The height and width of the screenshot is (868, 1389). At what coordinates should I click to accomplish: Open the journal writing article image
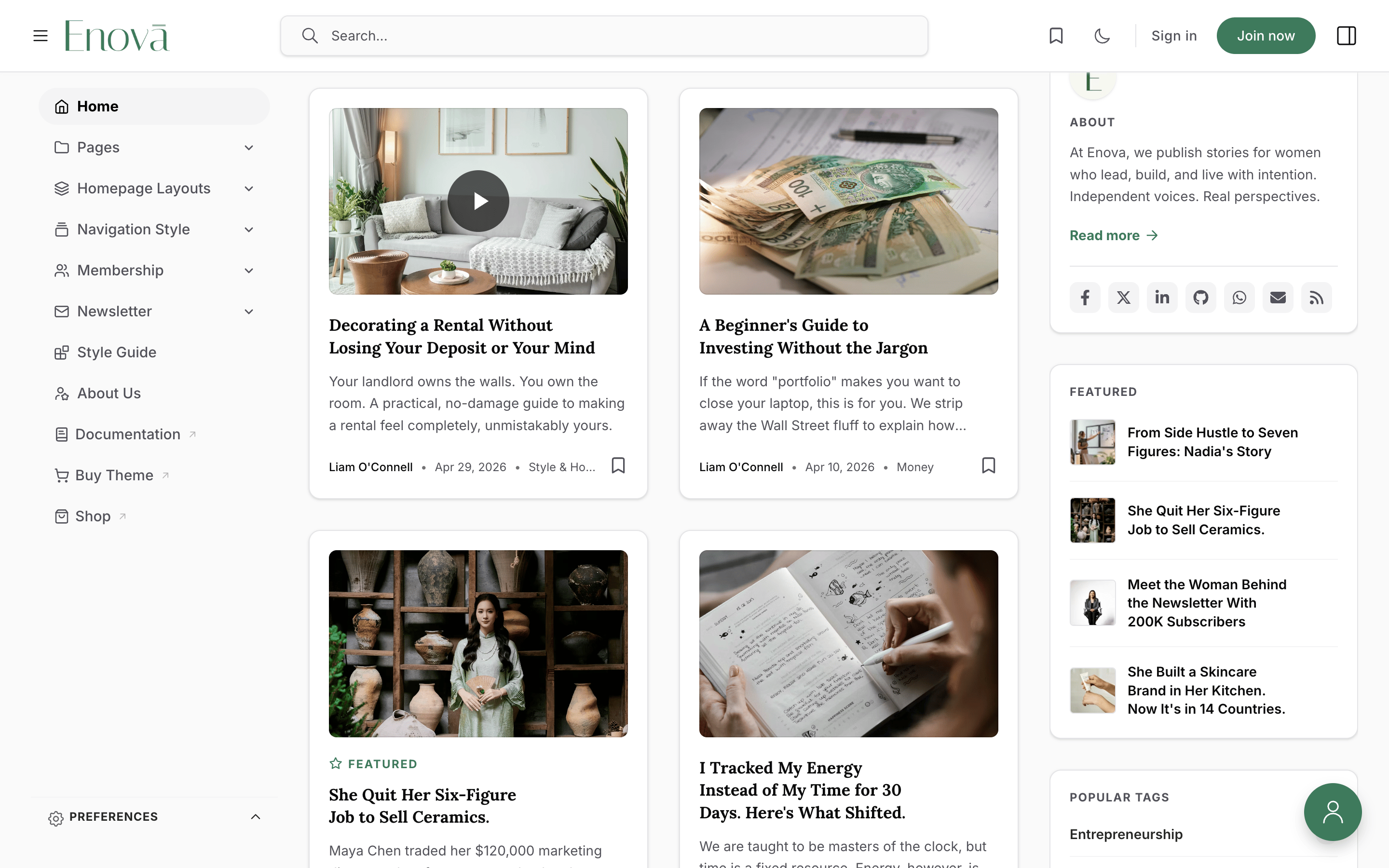[x=848, y=644]
